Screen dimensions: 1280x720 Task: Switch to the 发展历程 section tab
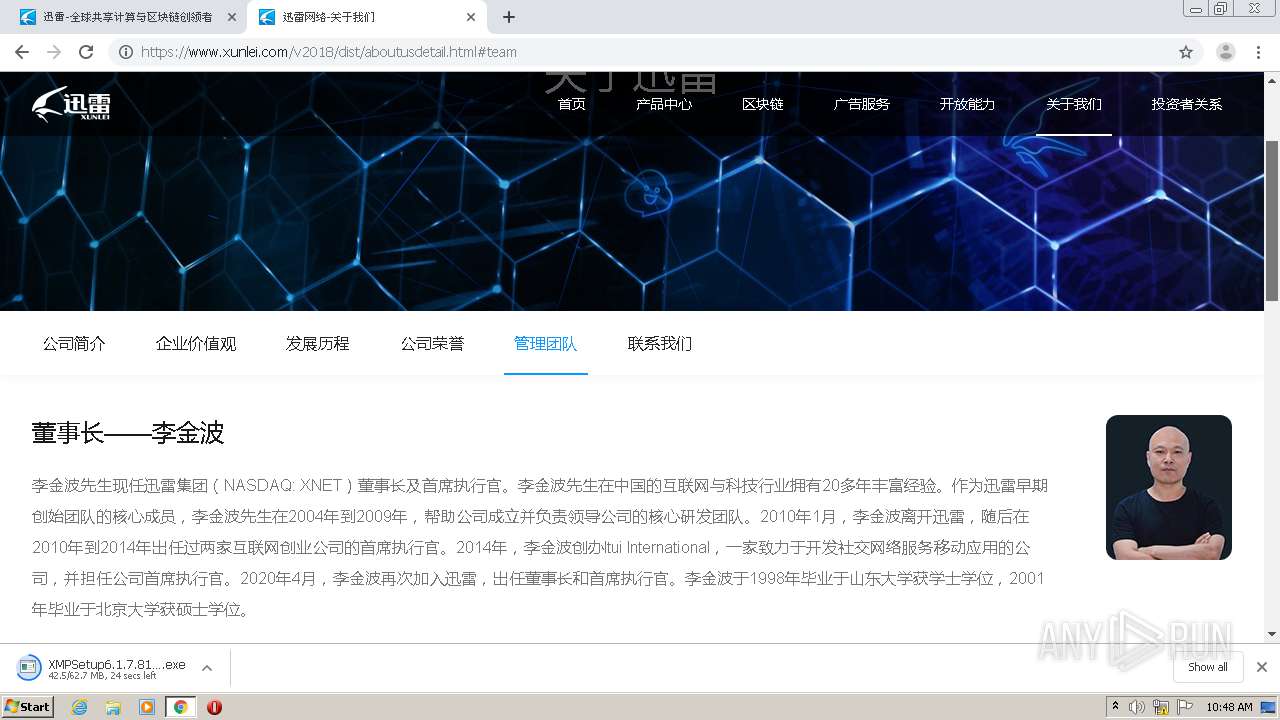pos(318,344)
